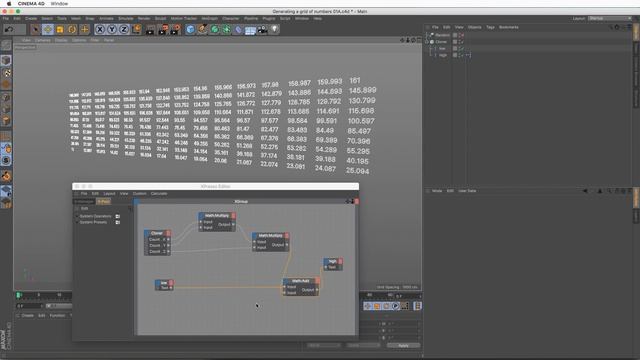
Task: Toggle the Random object's enable mark
Action: tap(462, 35)
